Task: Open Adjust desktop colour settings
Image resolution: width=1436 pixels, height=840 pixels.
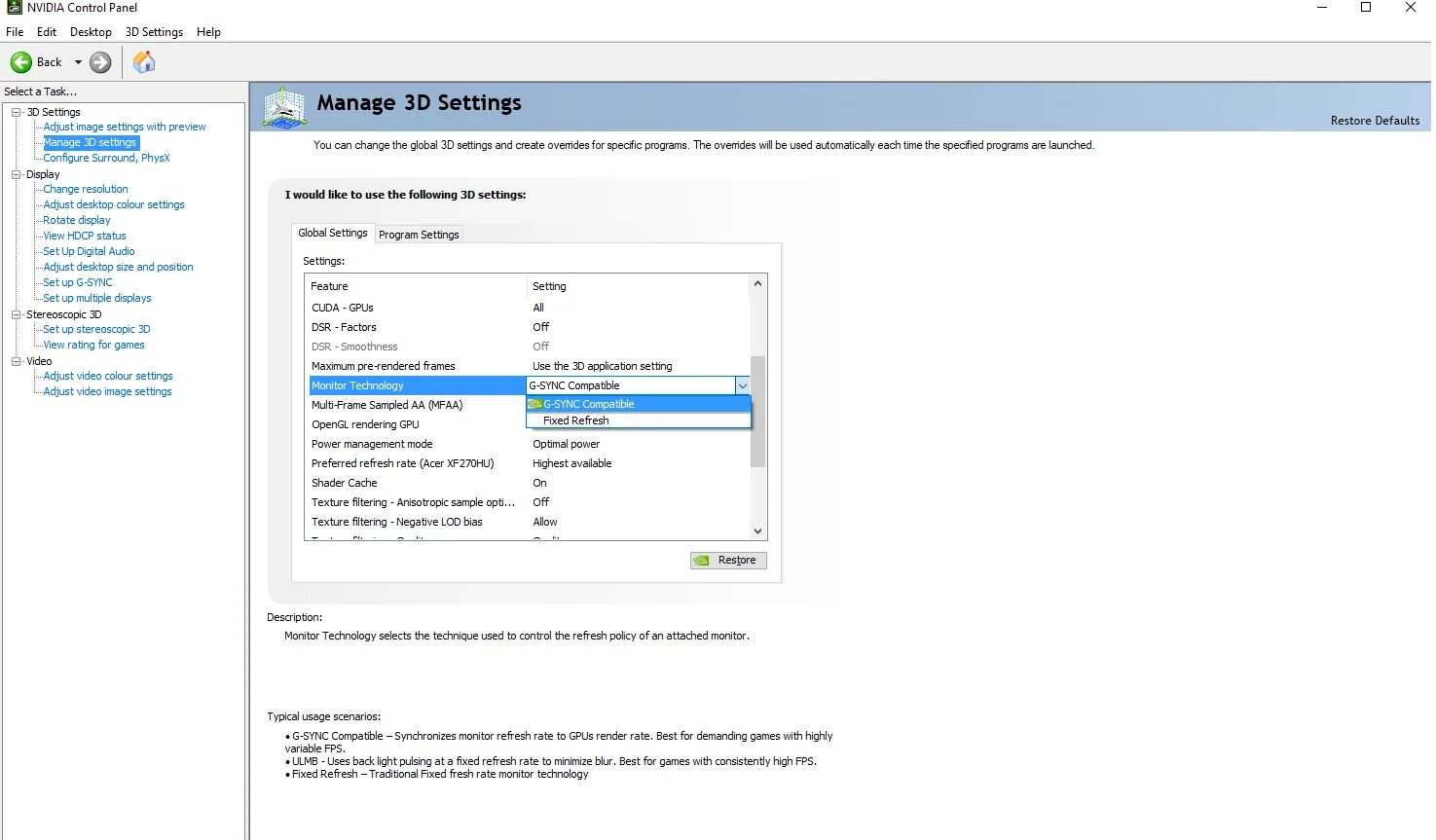Action: click(114, 204)
